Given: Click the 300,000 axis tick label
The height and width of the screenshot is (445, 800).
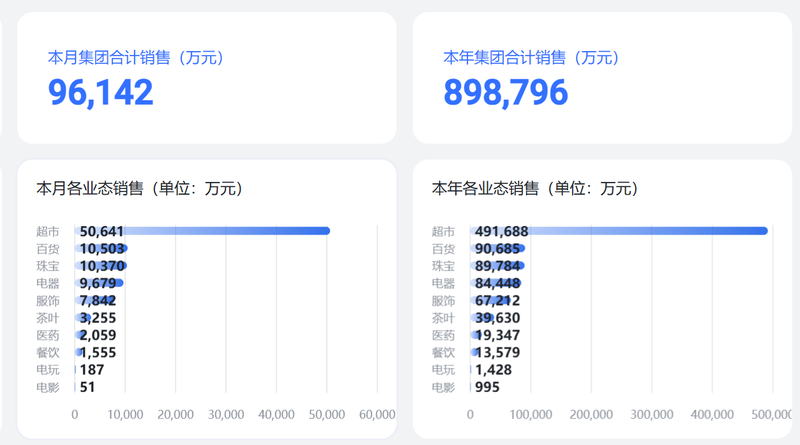Looking at the screenshot, I should click(x=652, y=414).
